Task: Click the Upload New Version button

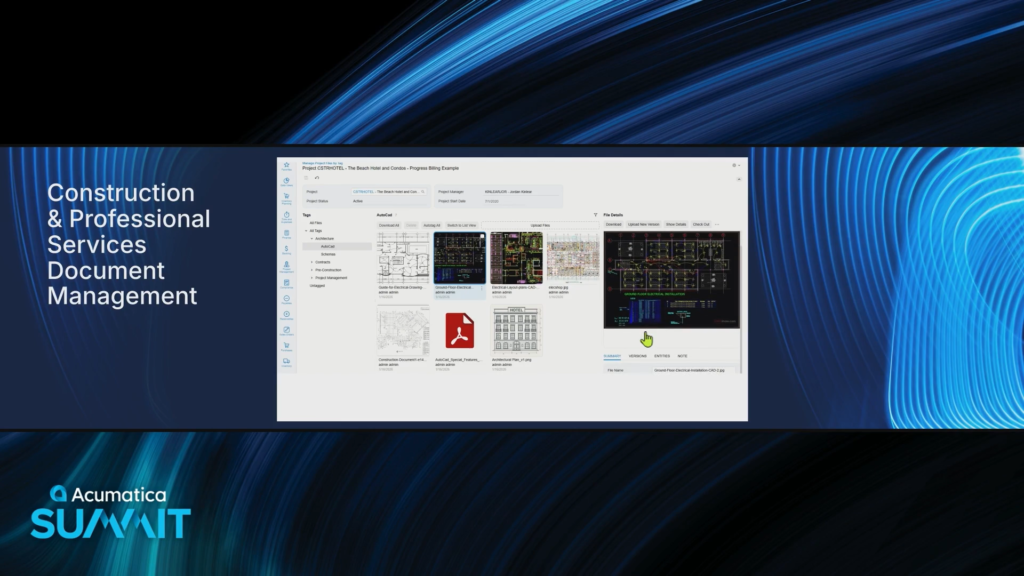Action: click(x=644, y=225)
